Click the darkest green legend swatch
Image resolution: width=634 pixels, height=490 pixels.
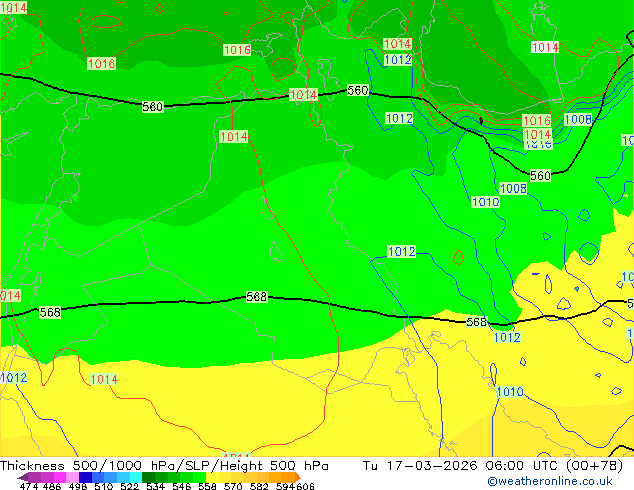pos(148,477)
